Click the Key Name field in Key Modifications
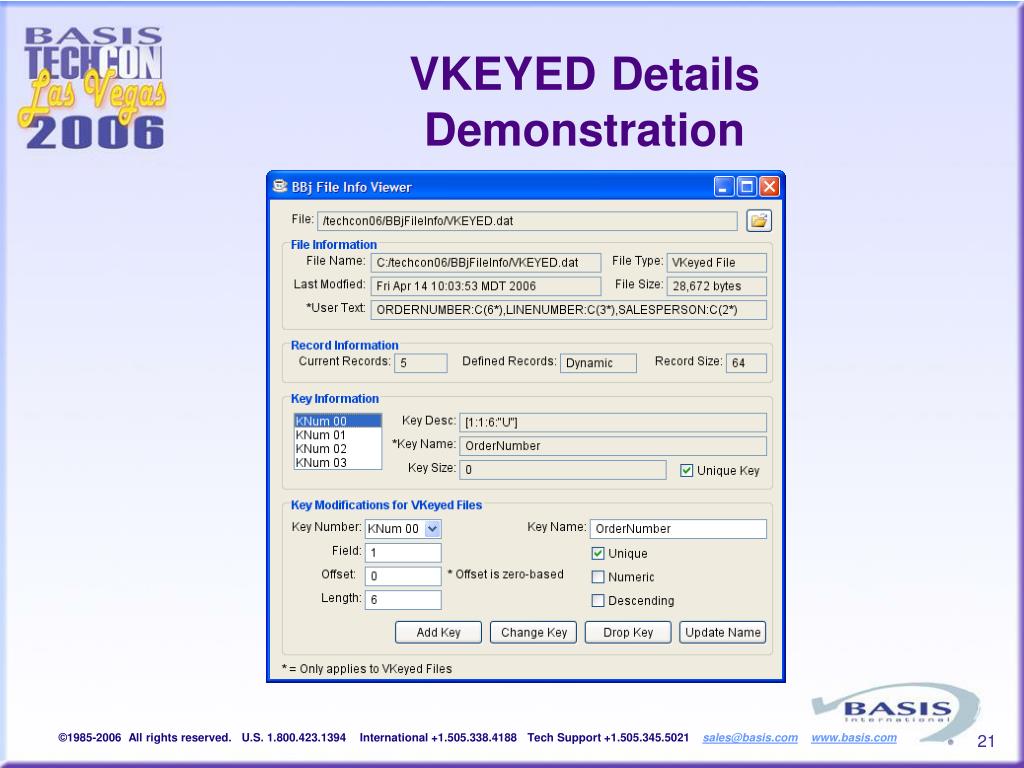1024x768 pixels. pyautogui.click(x=678, y=529)
